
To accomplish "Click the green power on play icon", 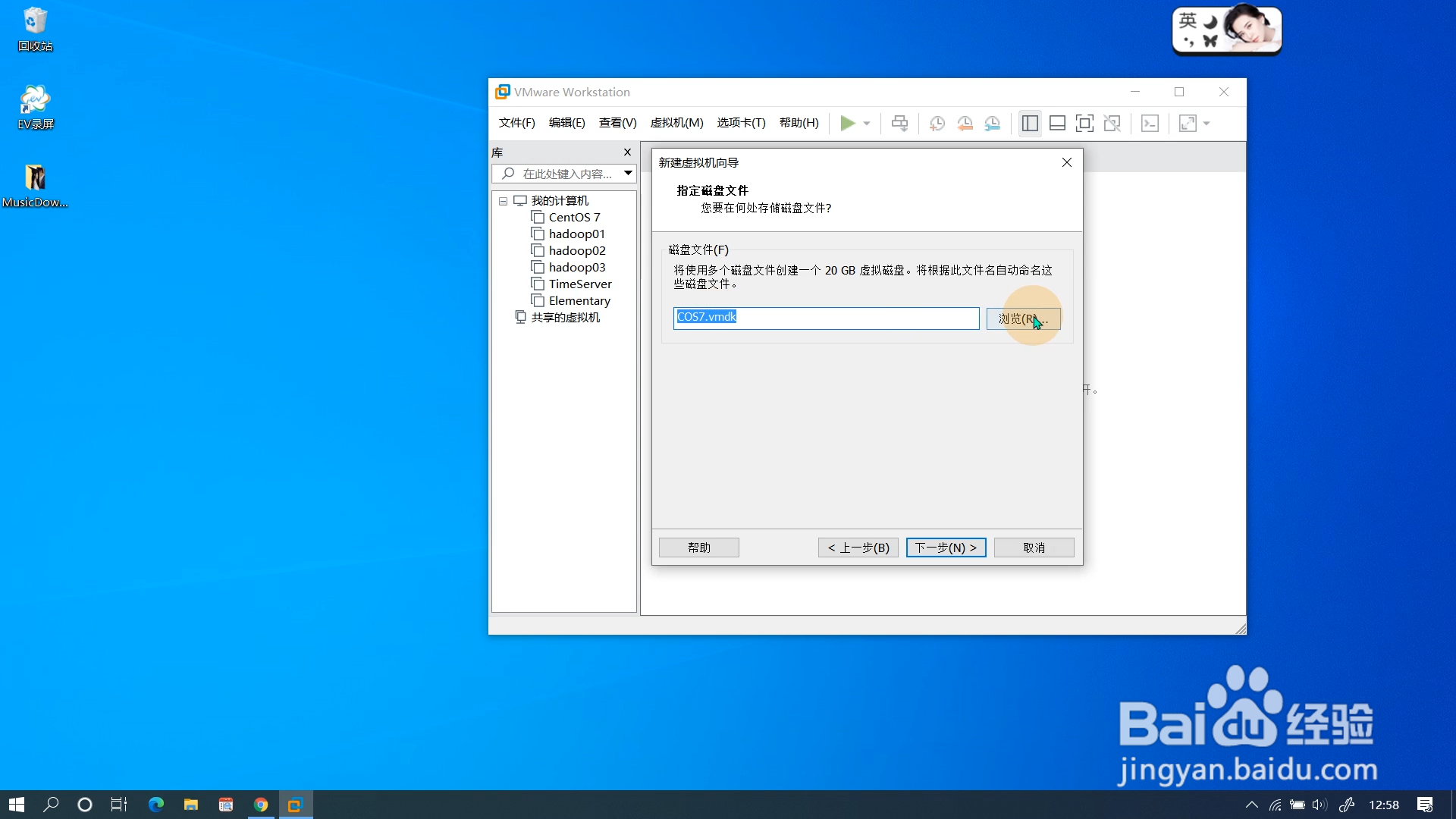I will (848, 123).
